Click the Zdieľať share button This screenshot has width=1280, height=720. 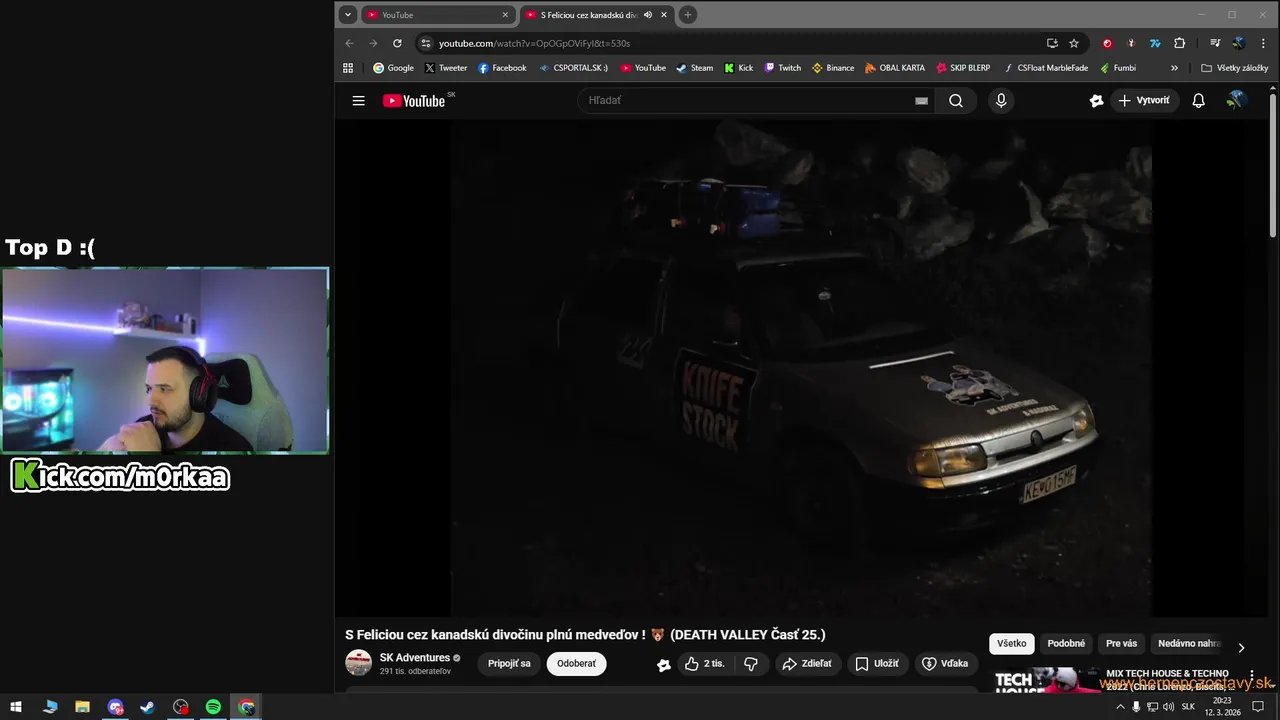click(807, 663)
